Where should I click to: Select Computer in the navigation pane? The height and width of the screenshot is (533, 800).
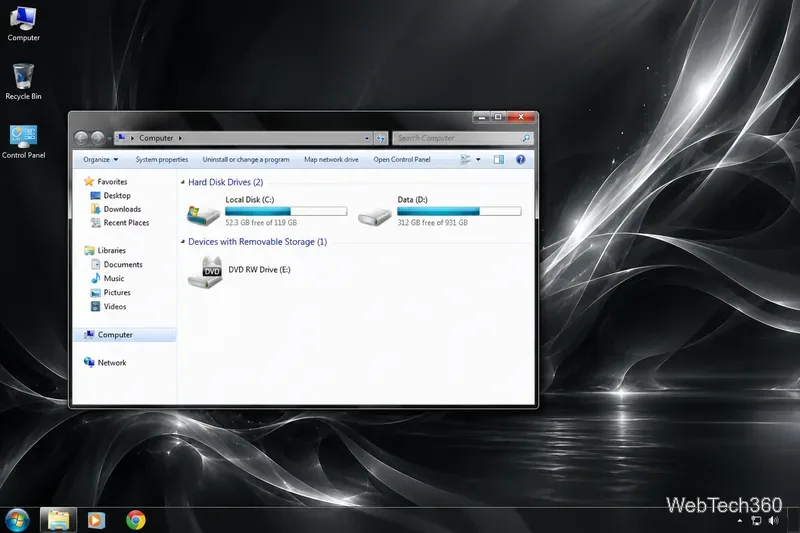pos(125,335)
